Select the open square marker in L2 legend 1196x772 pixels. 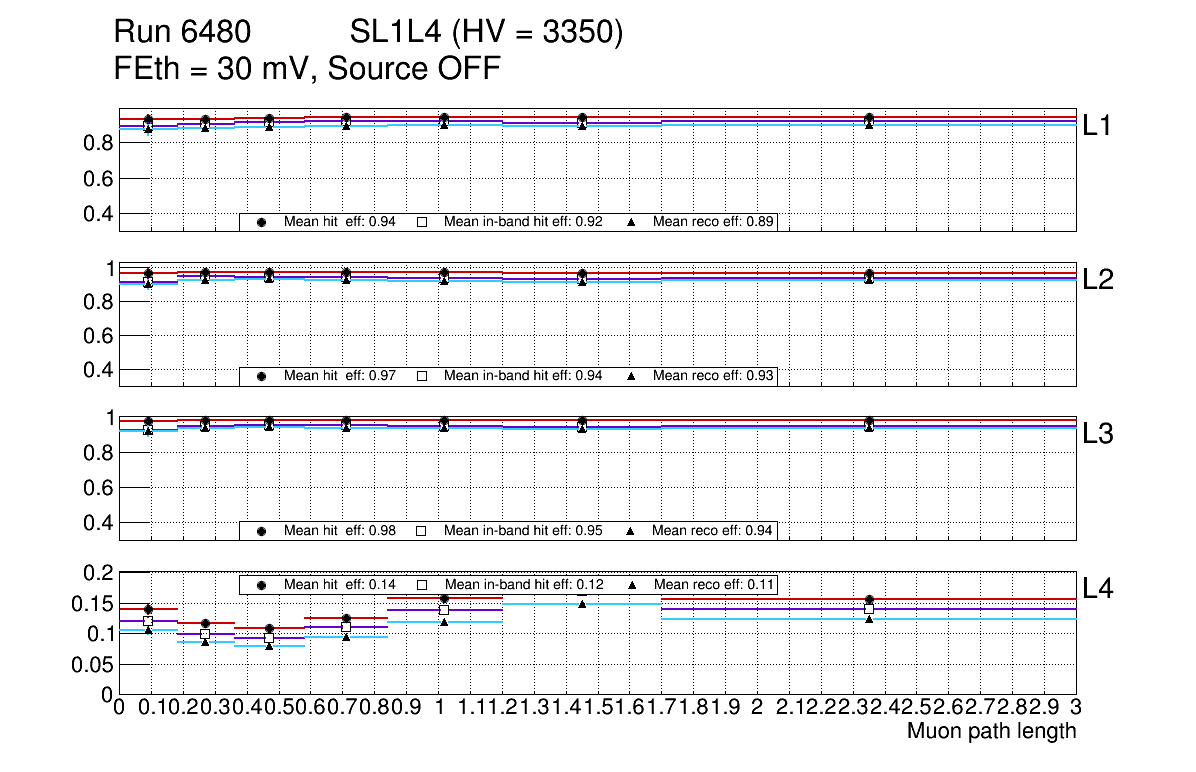pyautogui.click(x=422, y=376)
